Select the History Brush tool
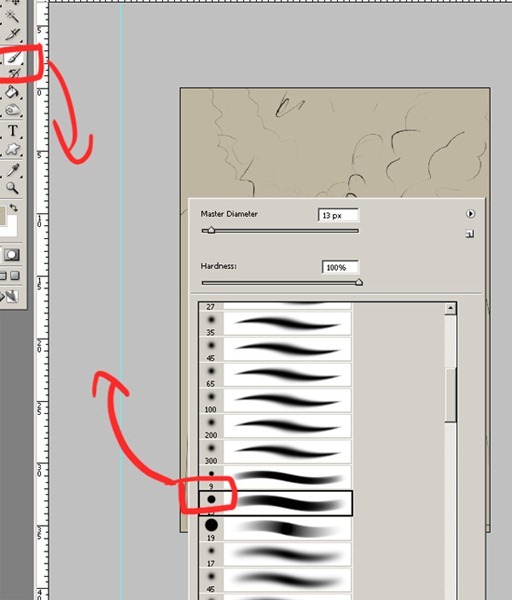The height and width of the screenshot is (600, 512). 14,73
